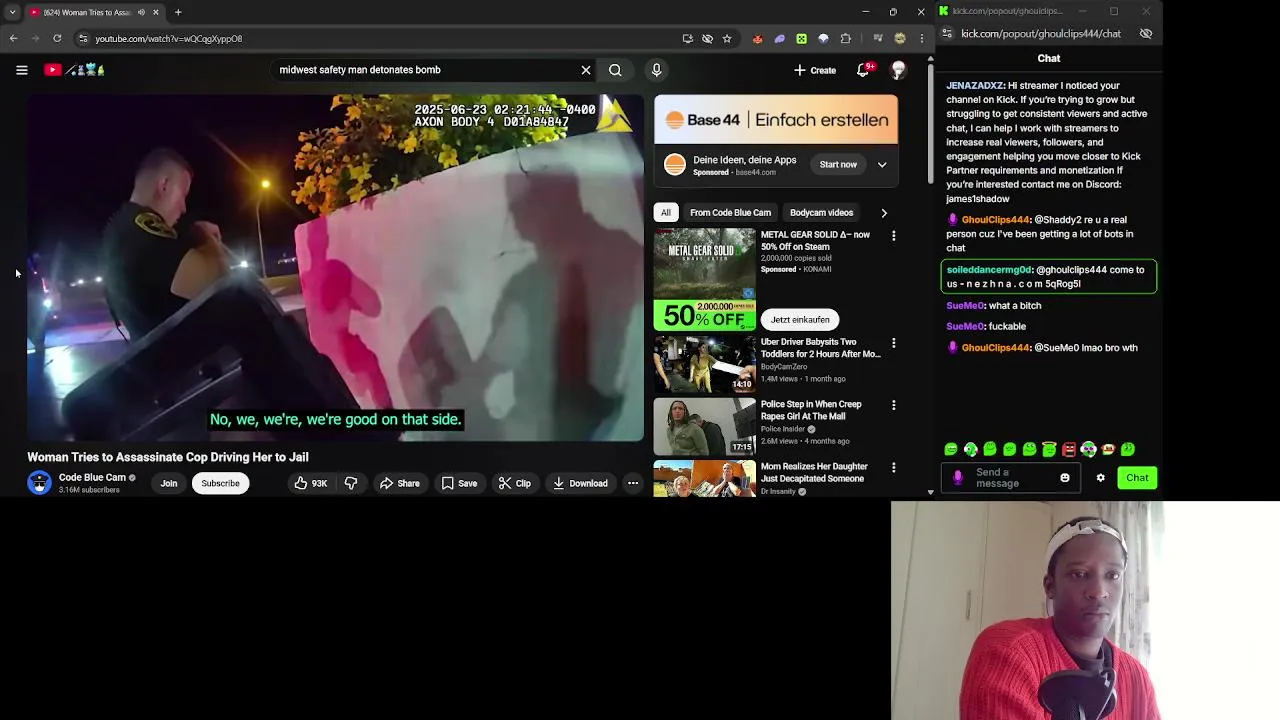Screen dimensions: 1280x720
Task: Show more filter chips with arrow
Action: [884, 212]
